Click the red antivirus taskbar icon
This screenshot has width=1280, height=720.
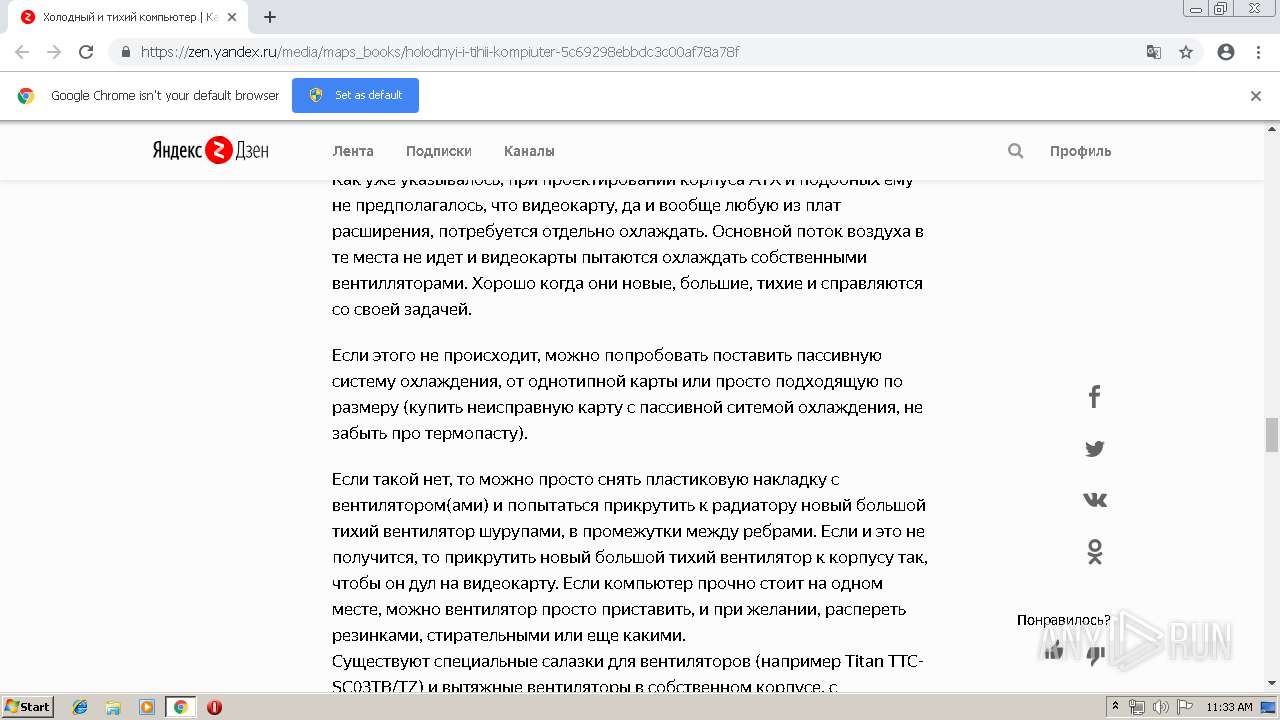point(214,707)
